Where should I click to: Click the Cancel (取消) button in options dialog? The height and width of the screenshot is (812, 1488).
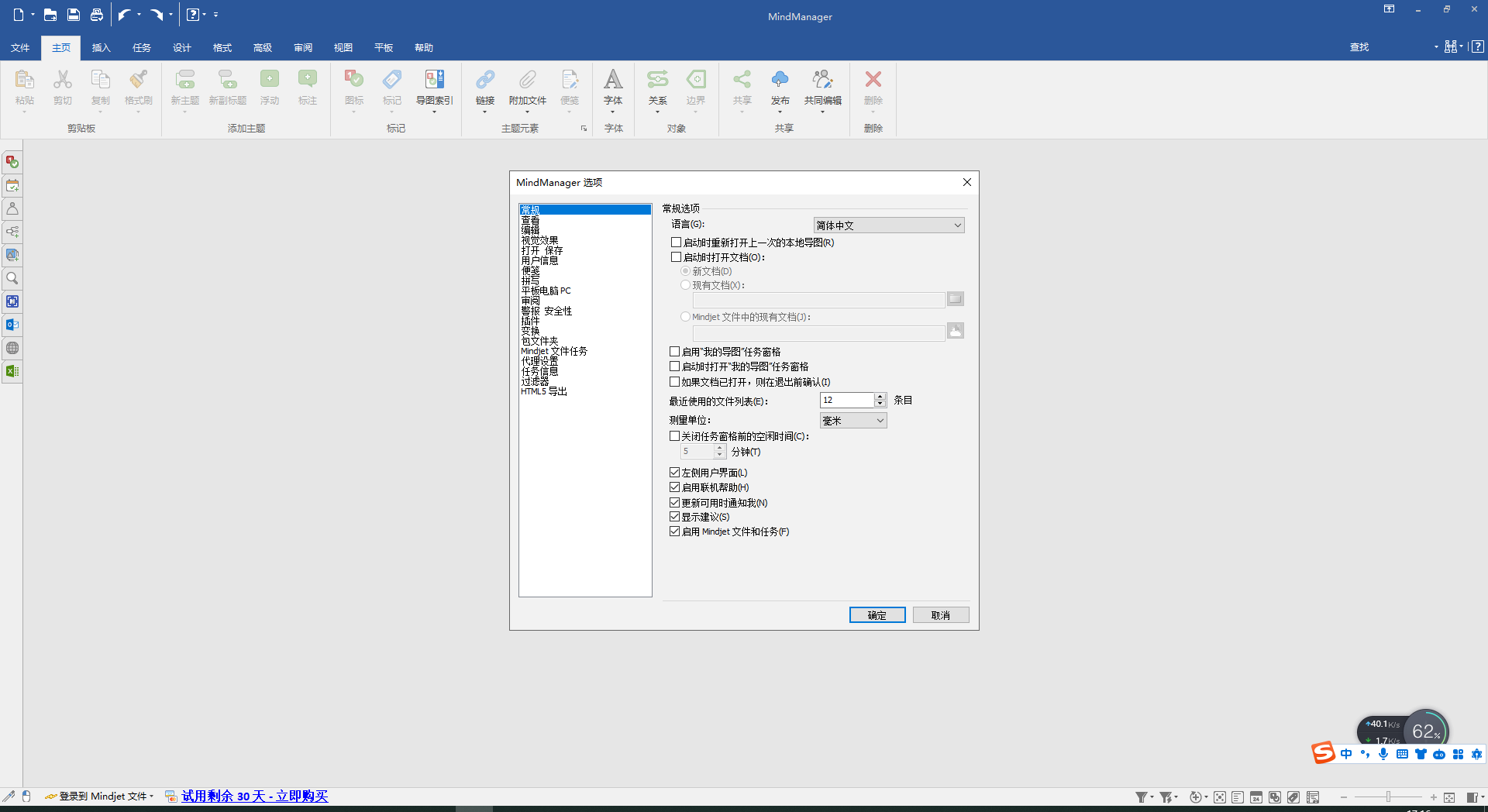[x=941, y=615]
